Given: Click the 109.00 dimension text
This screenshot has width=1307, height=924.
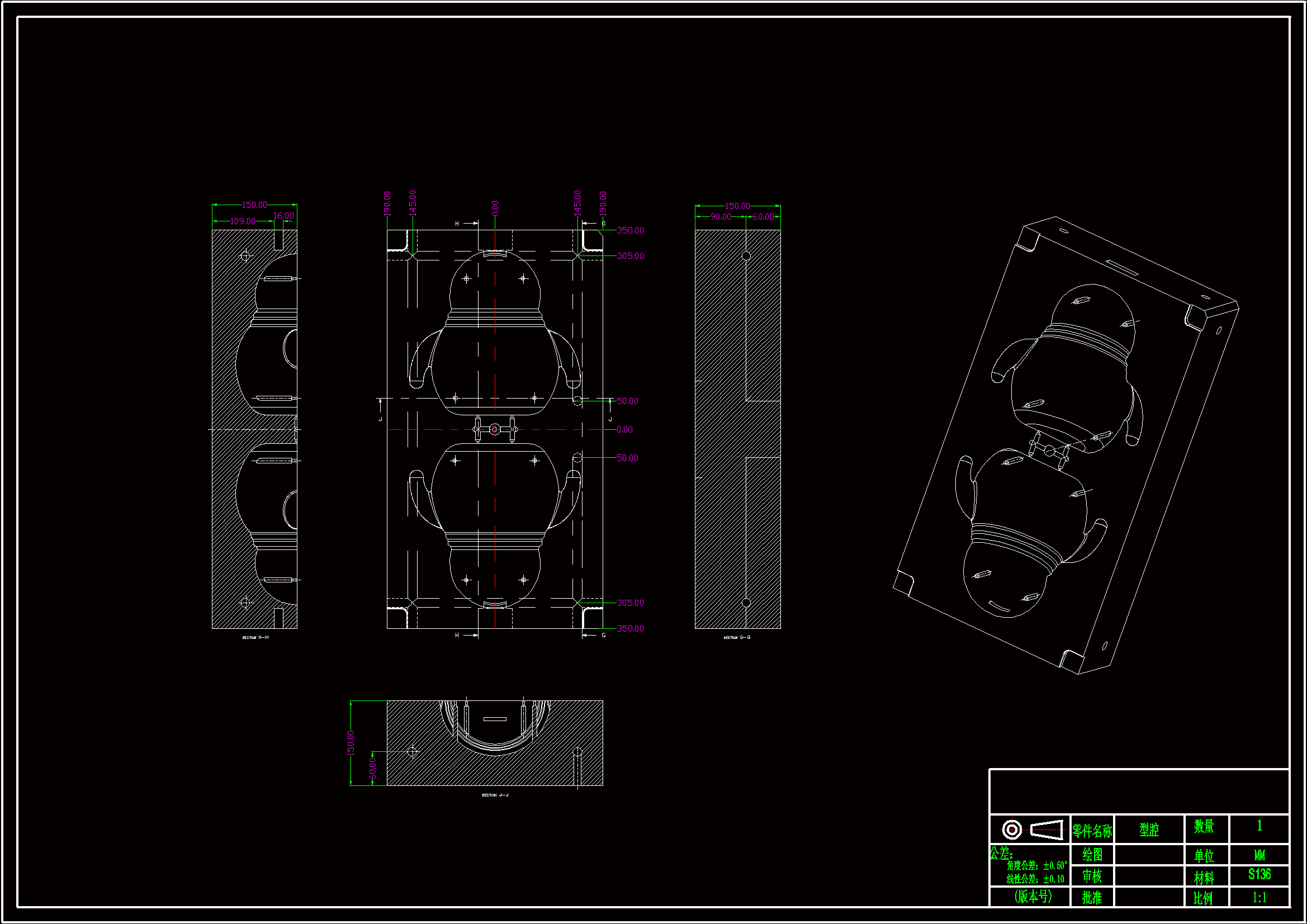Looking at the screenshot, I should coord(243,221).
